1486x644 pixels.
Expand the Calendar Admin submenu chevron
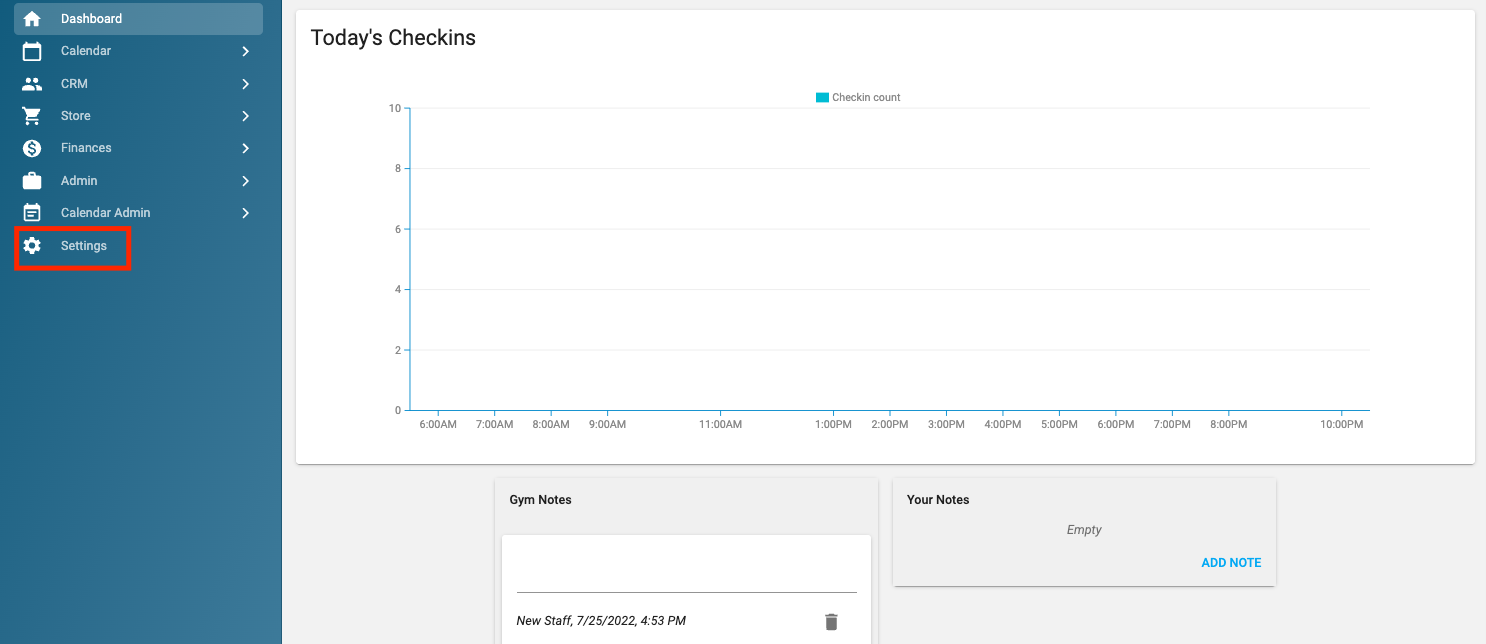click(x=245, y=213)
